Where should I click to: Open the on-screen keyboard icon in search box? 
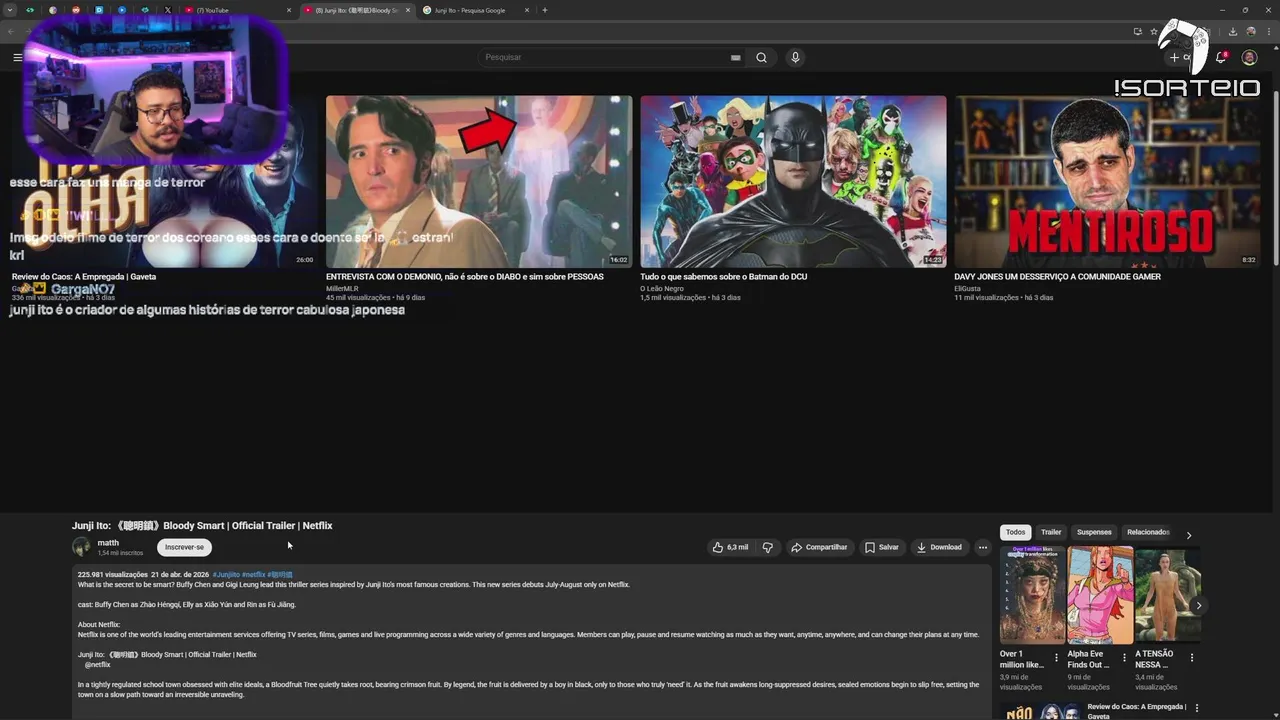(x=735, y=58)
